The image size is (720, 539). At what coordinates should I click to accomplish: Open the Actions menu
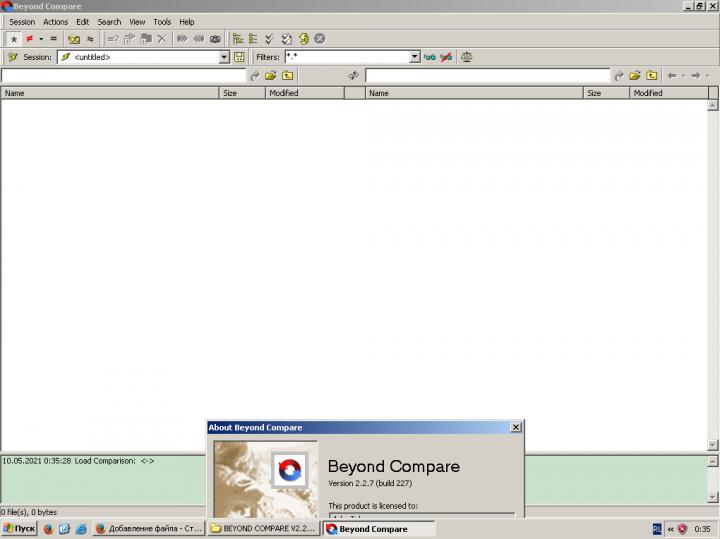(x=55, y=21)
